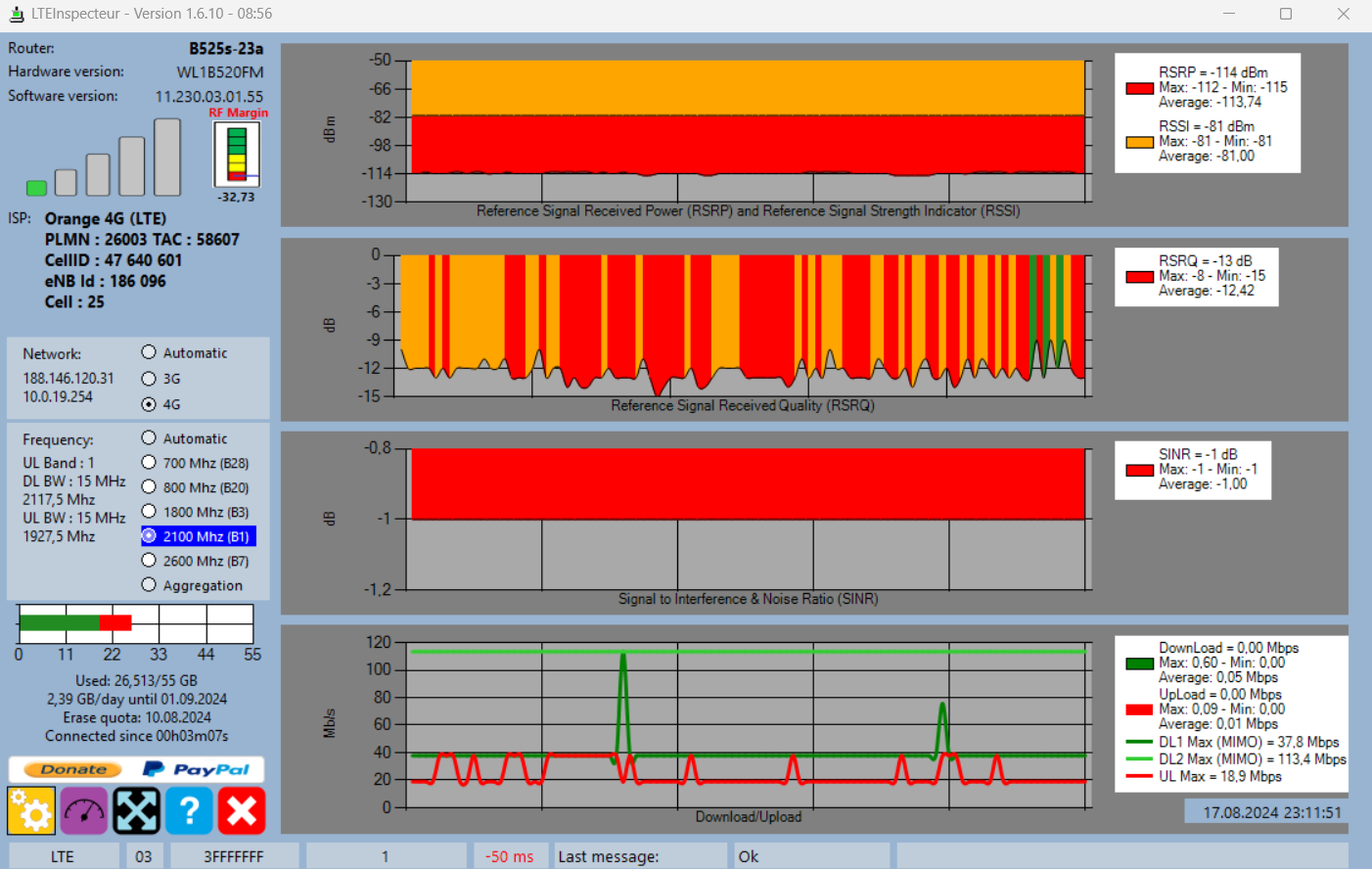Click the 3FFFFFFF status bar value
This screenshot has height=869, width=1372.
233,856
